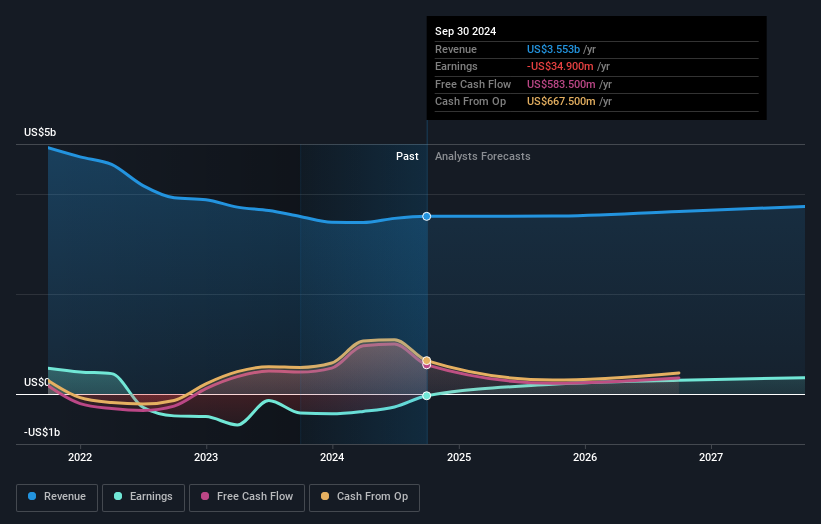Click the pink Free Cash Flow data point
The width and height of the screenshot is (821, 524).
(x=427, y=365)
